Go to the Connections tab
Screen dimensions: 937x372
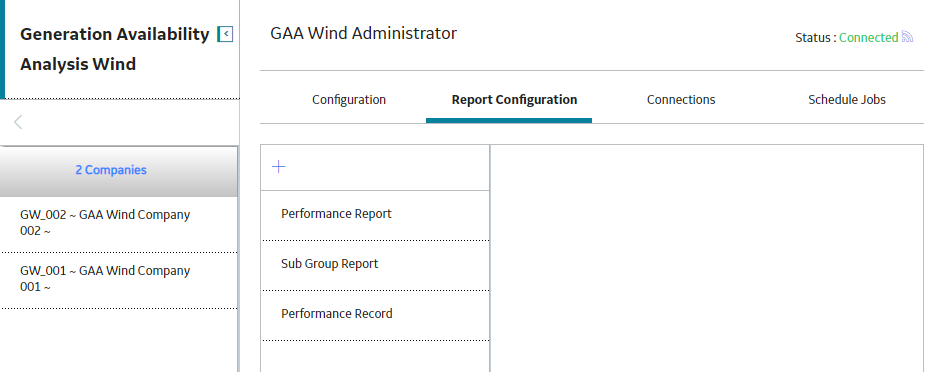click(681, 100)
